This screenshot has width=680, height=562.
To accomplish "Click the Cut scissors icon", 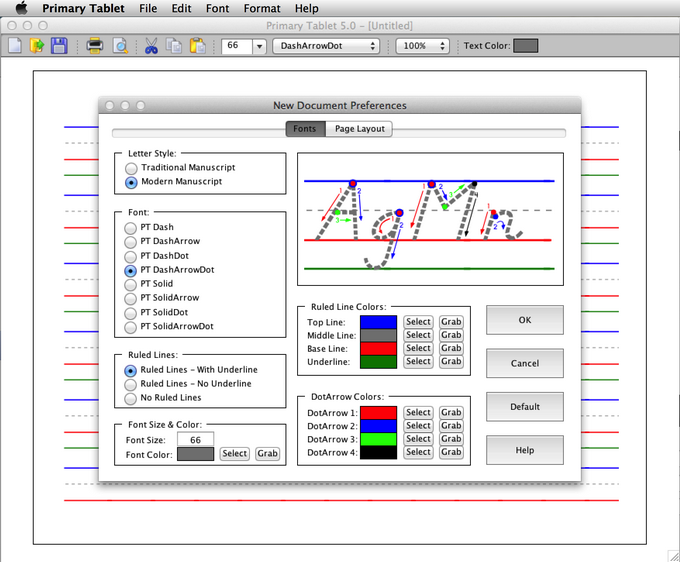I will 151,46.
